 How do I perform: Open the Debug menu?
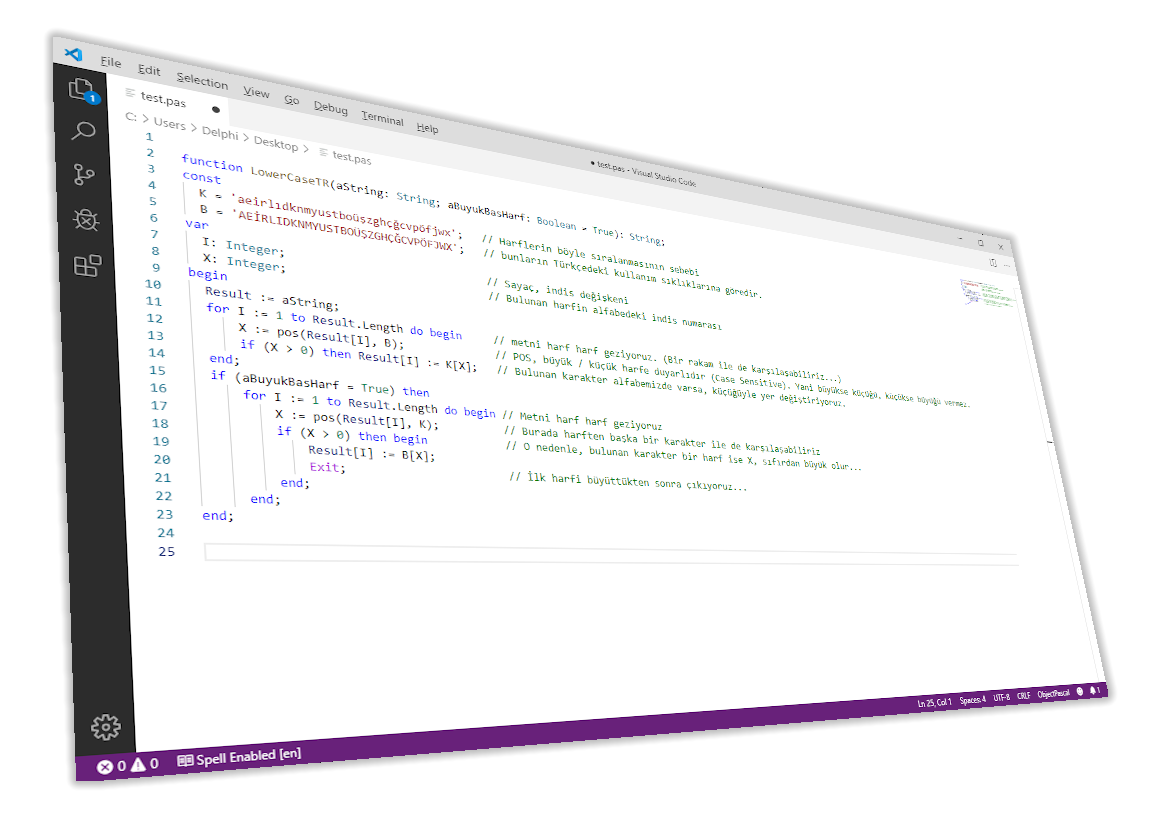tap(330, 107)
